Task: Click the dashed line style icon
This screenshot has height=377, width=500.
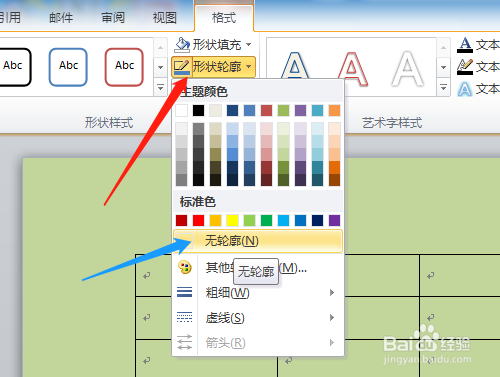Action: click(184, 317)
